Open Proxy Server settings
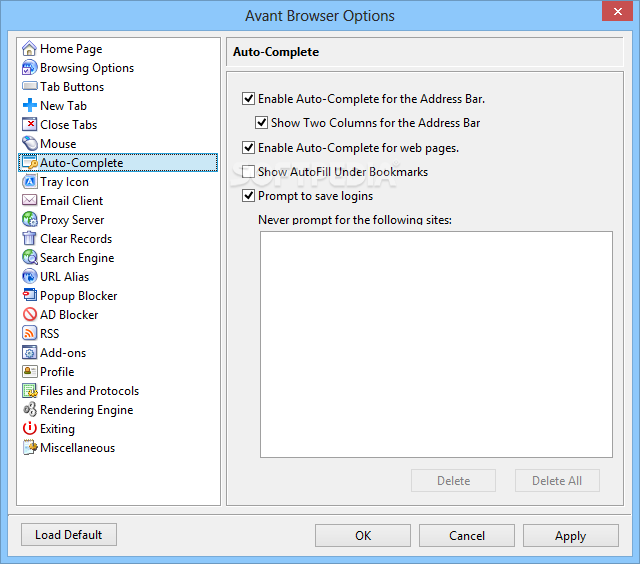 (72, 220)
